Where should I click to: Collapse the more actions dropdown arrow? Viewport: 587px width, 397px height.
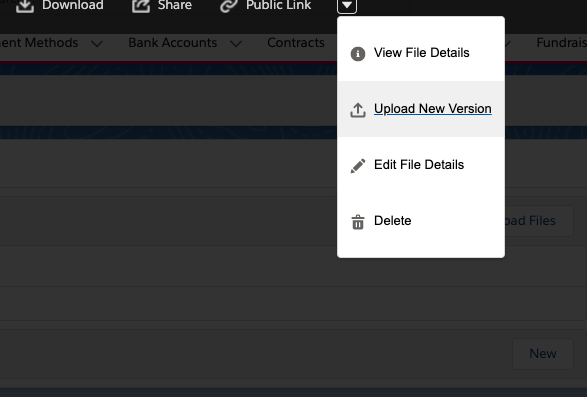pos(347,5)
